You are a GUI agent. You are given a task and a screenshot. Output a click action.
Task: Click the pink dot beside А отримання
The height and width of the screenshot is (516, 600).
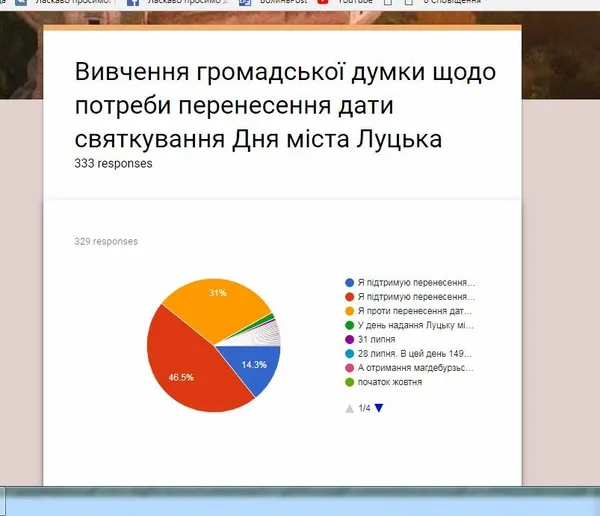tap(349, 368)
